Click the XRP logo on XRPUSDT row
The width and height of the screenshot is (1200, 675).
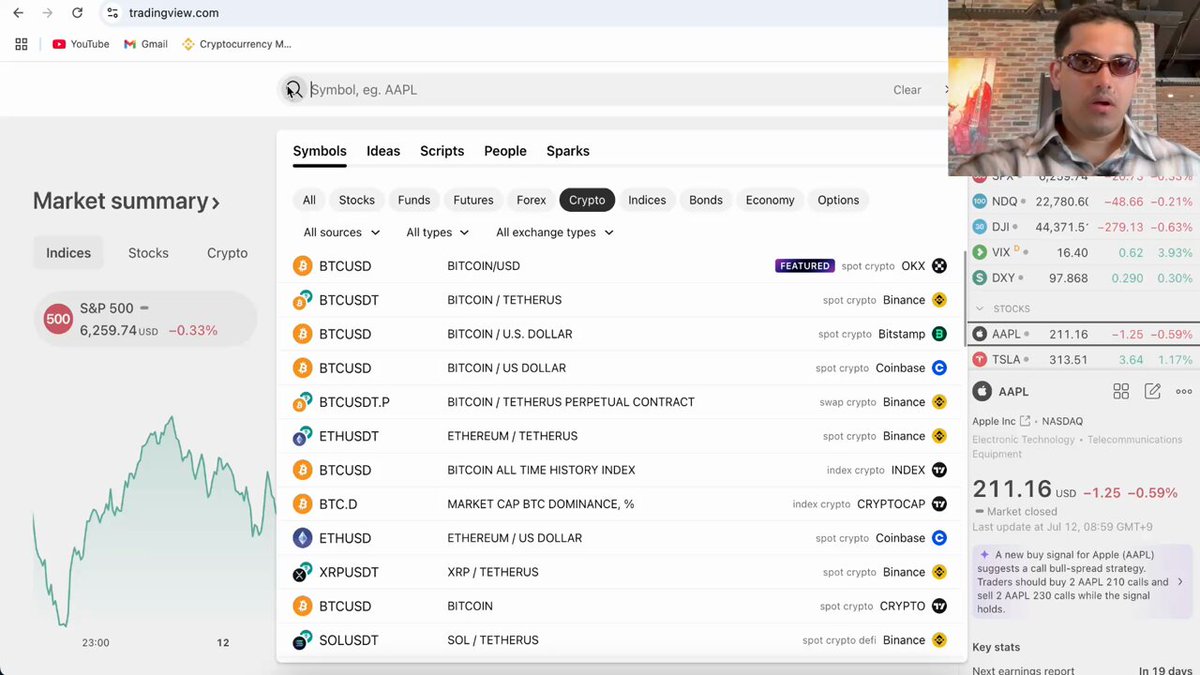[x=302, y=572]
